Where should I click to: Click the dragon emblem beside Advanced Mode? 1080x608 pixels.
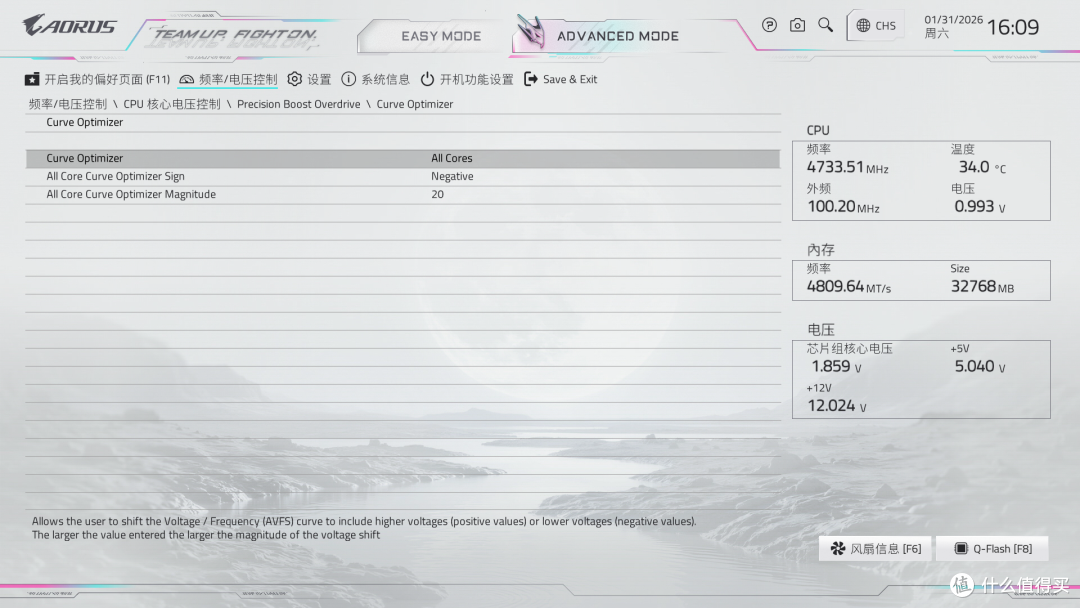531,32
